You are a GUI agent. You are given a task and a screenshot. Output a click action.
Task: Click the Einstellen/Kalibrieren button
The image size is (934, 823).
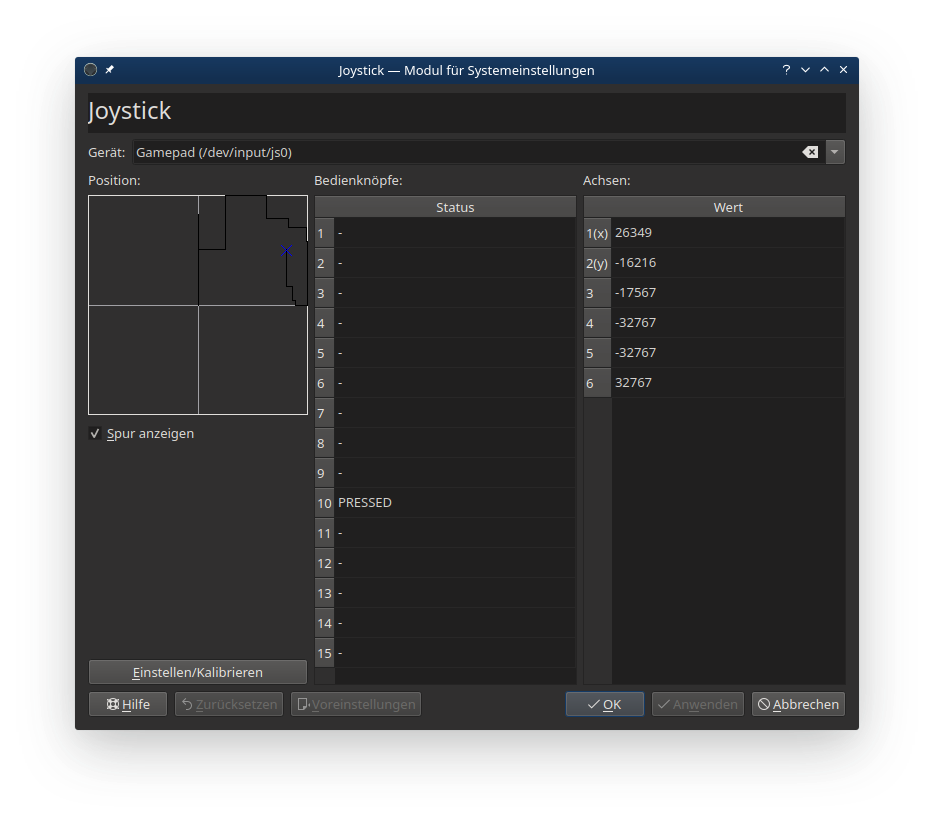[x=198, y=672]
